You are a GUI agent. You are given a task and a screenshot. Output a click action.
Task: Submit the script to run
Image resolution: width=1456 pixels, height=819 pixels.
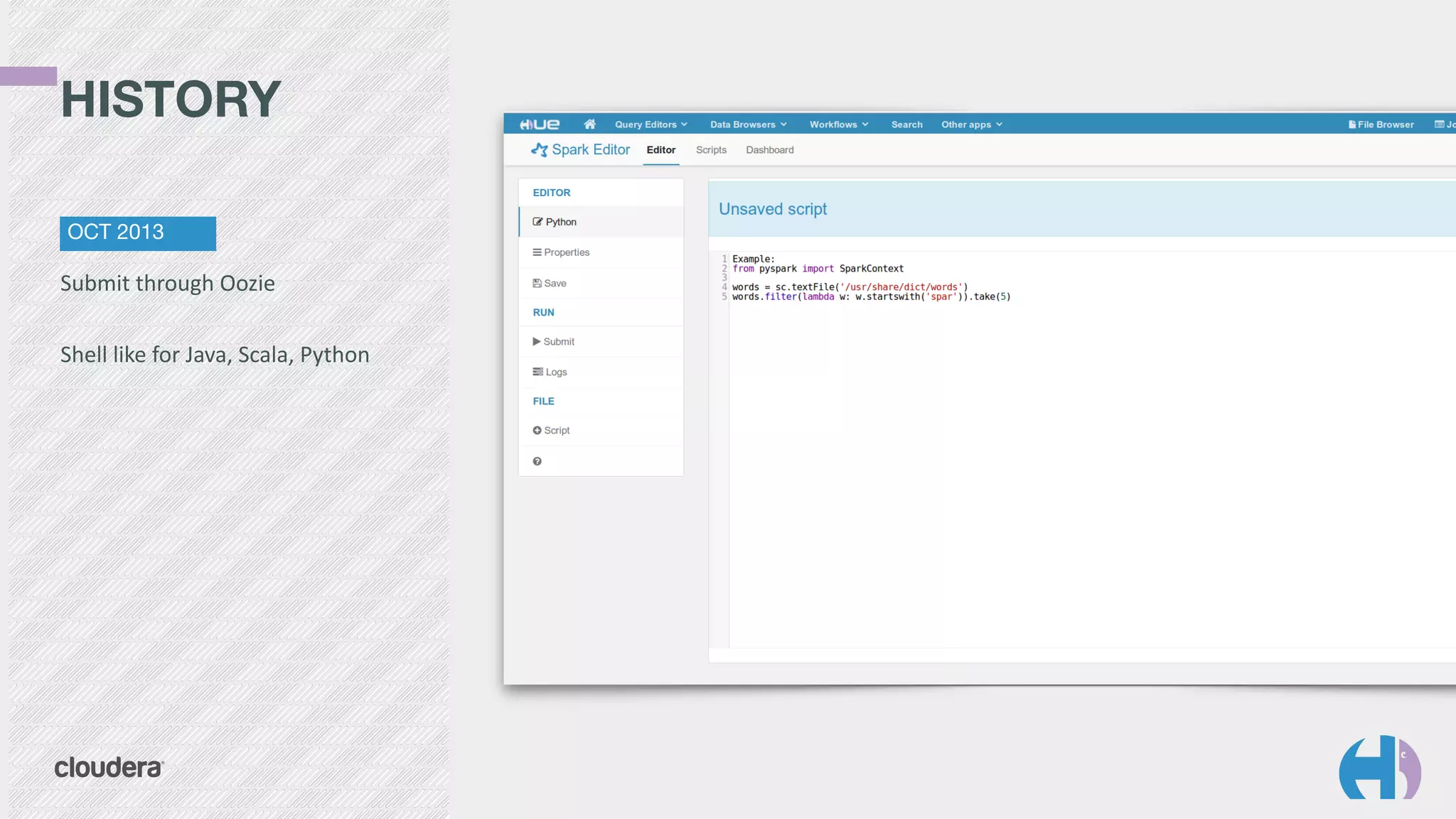[x=601, y=341]
